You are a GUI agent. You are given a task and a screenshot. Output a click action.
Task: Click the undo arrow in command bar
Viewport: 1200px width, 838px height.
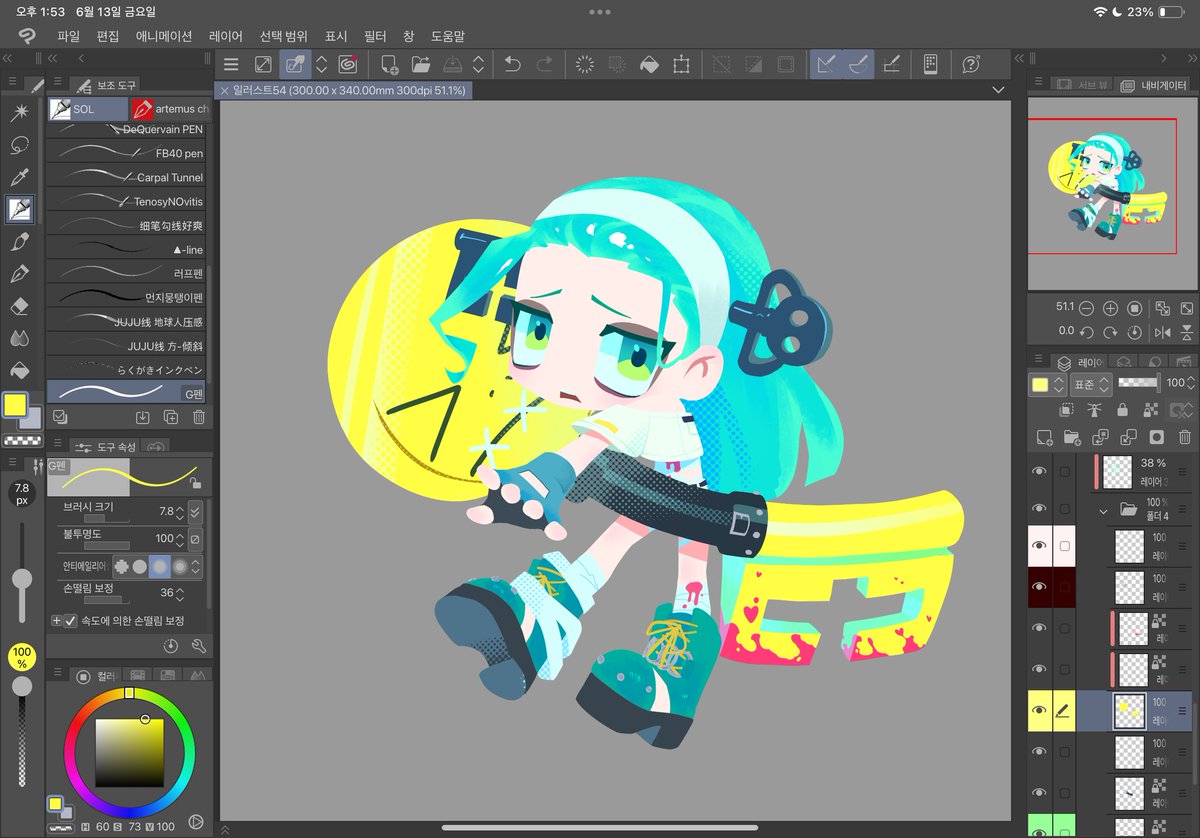[x=512, y=65]
